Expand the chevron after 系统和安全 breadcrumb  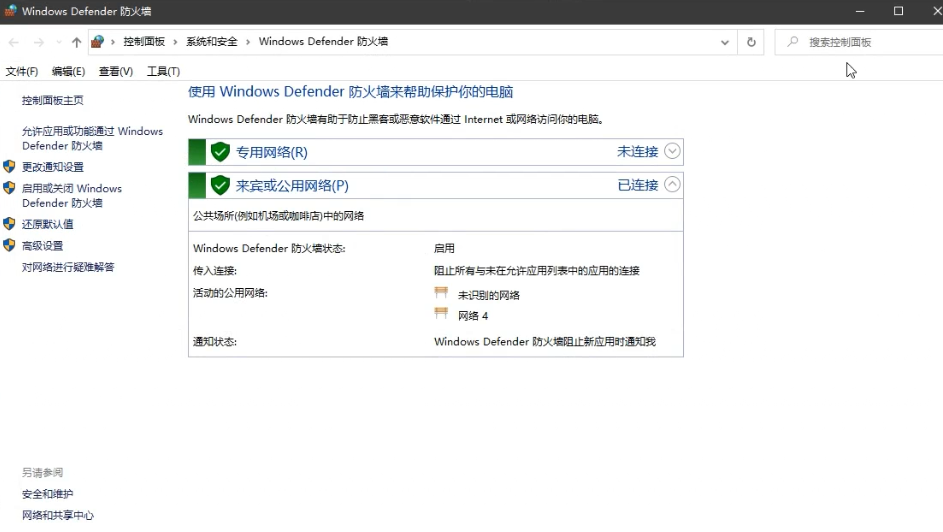(x=248, y=42)
